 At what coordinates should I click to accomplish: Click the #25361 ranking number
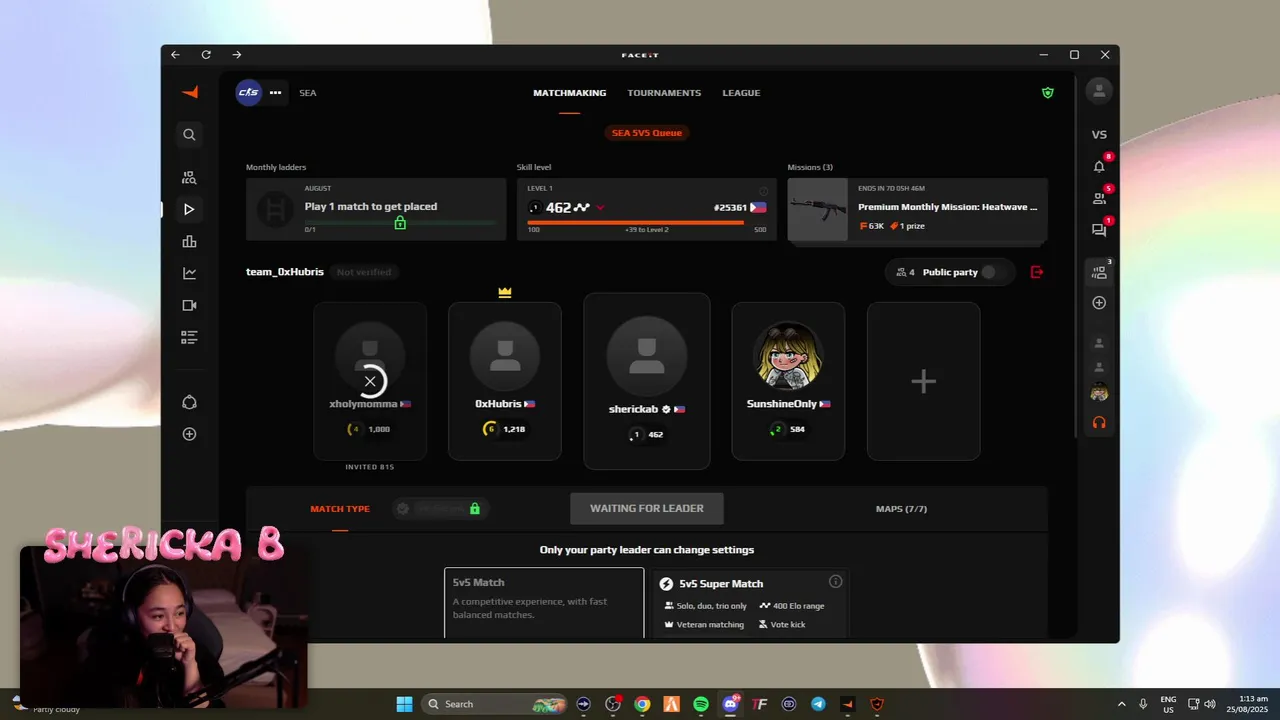pos(730,208)
